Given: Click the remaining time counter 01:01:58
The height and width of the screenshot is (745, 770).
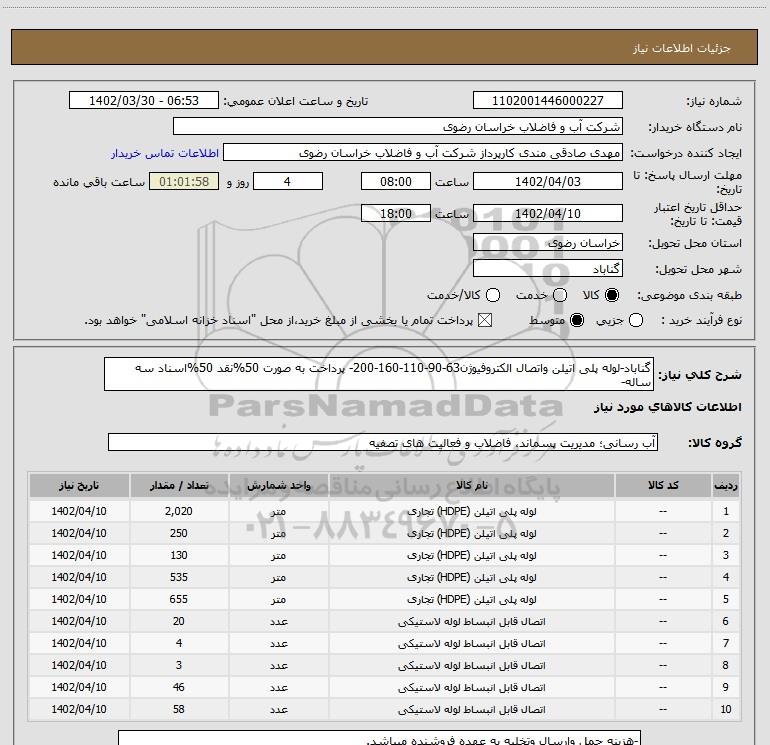Looking at the screenshot, I should [184, 181].
